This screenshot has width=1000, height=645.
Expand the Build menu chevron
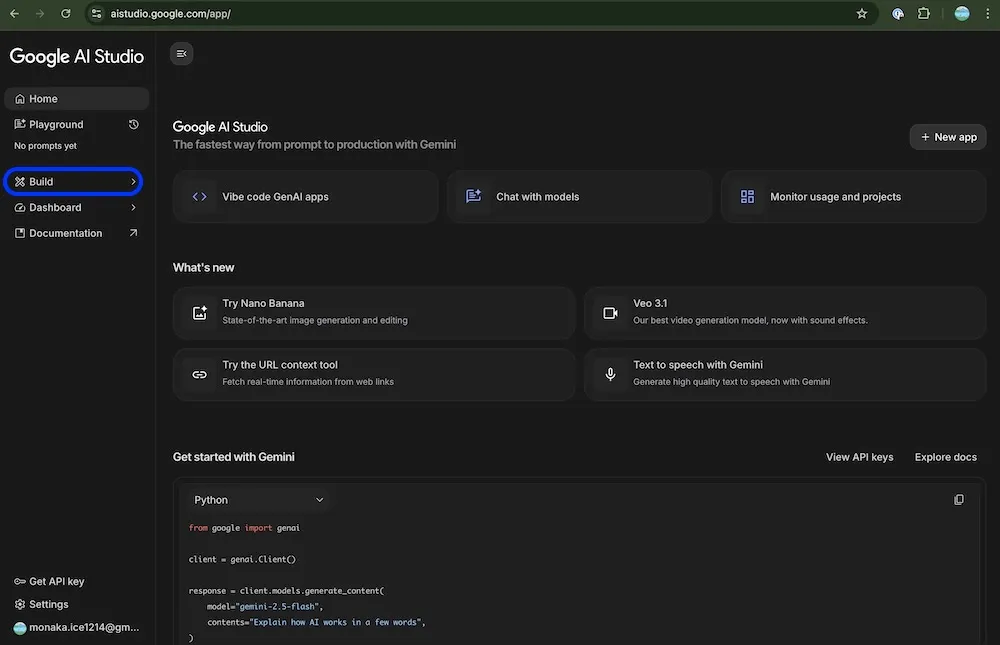coord(133,182)
